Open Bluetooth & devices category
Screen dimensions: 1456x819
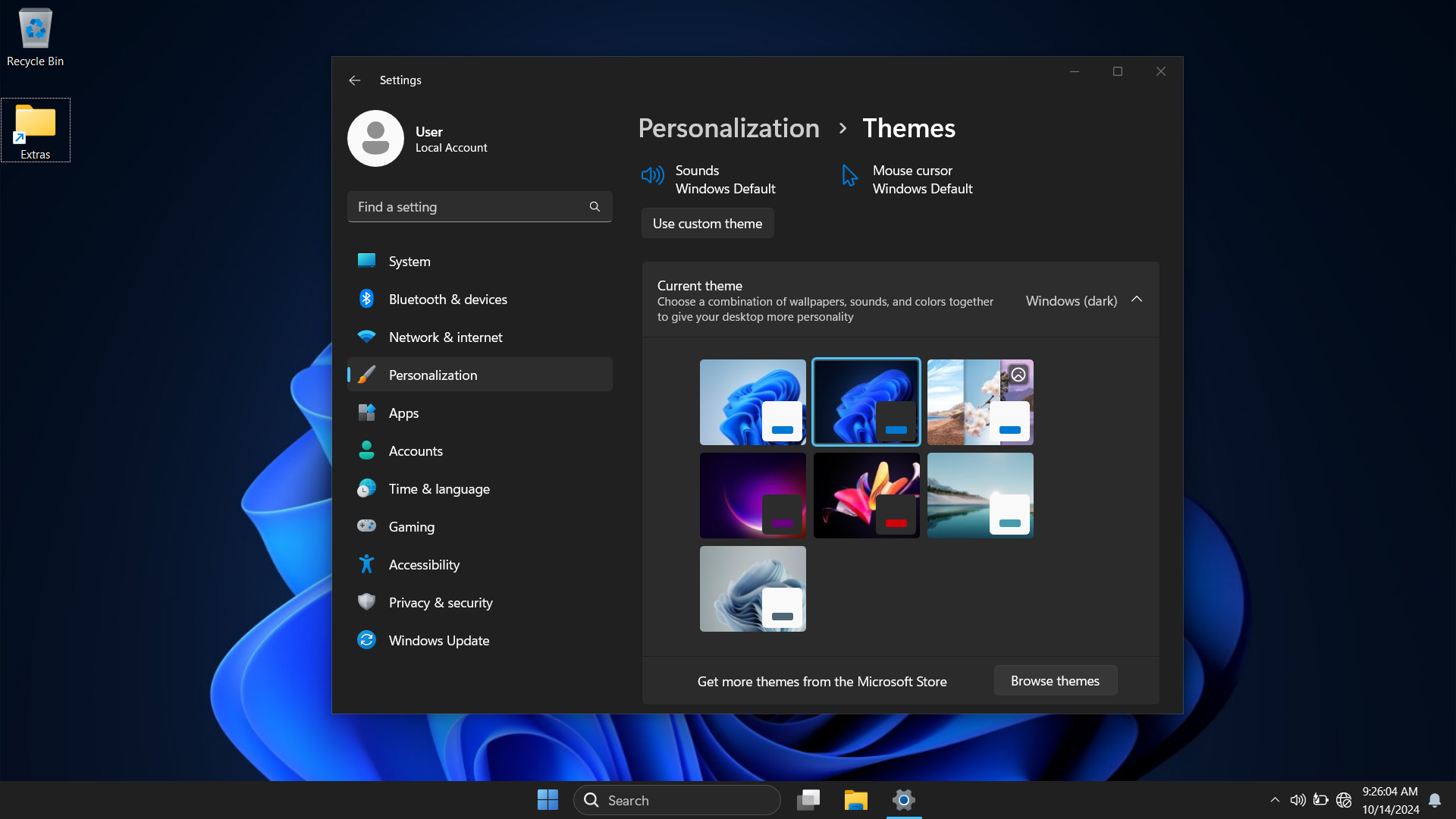pyautogui.click(x=480, y=299)
